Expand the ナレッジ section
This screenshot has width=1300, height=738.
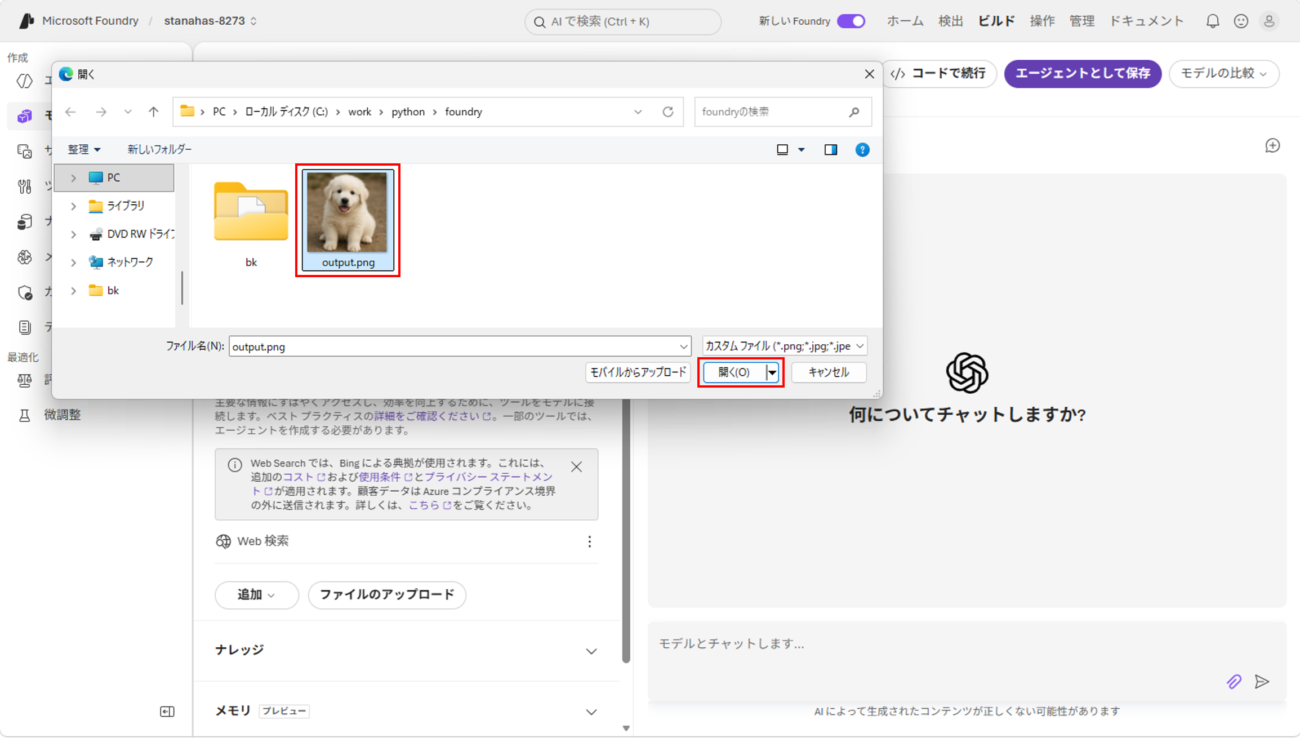591,651
